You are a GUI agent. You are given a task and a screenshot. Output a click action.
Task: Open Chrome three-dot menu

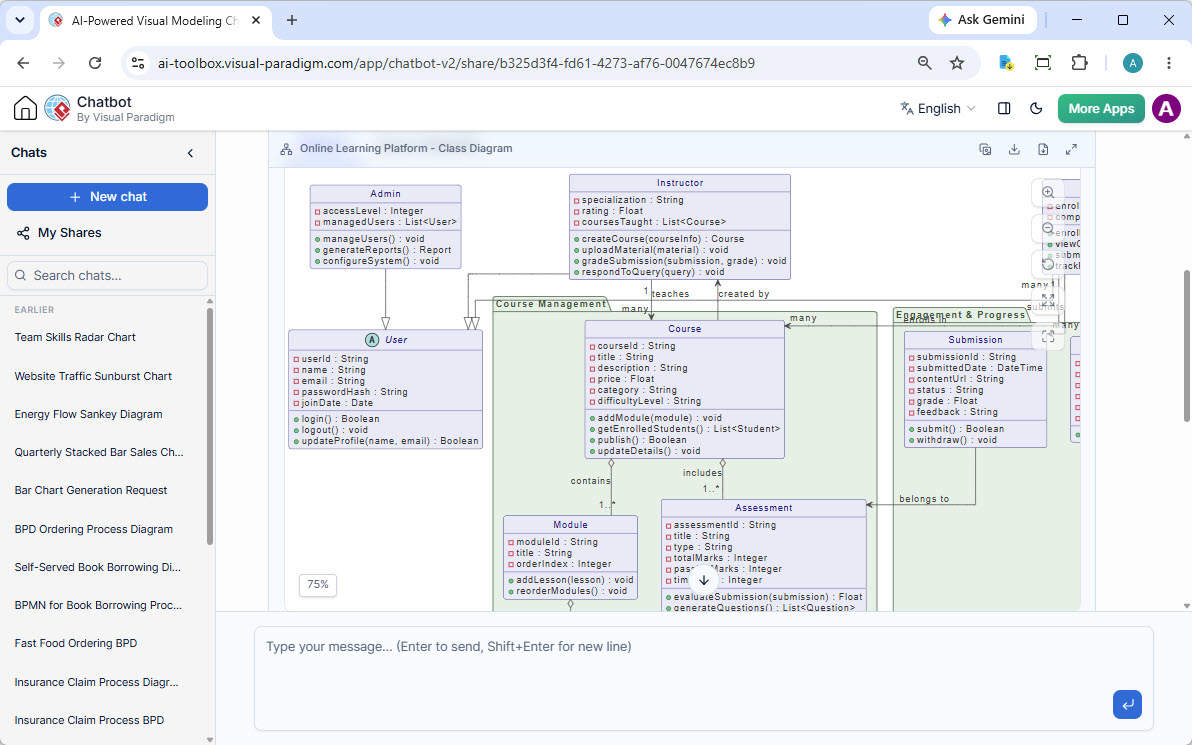pos(1169,63)
